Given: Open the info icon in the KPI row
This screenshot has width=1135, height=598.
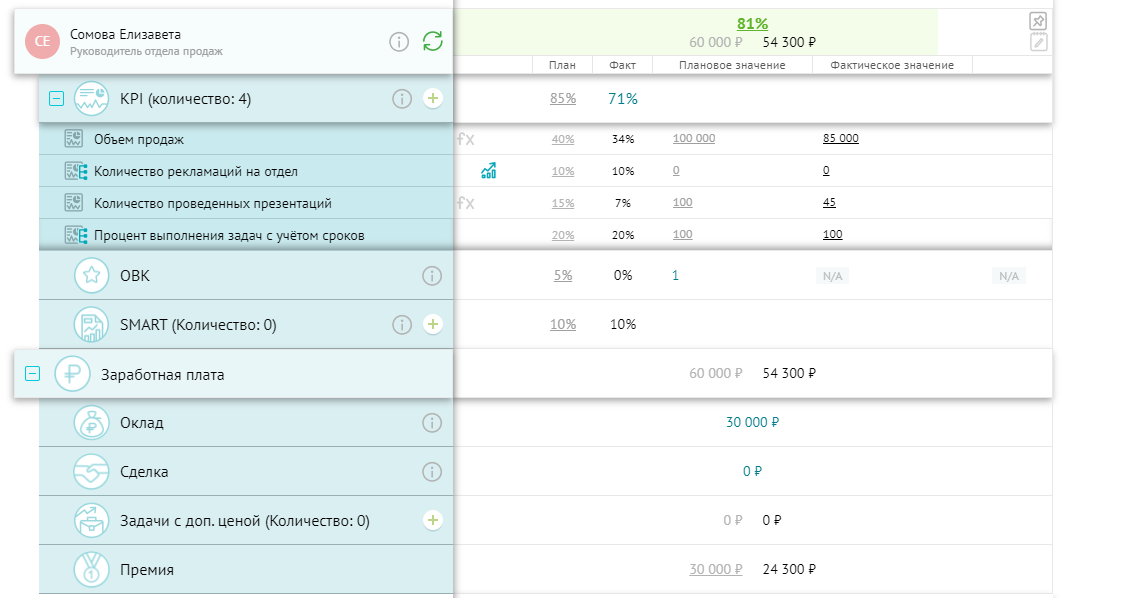Looking at the screenshot, I should [402, 98].
